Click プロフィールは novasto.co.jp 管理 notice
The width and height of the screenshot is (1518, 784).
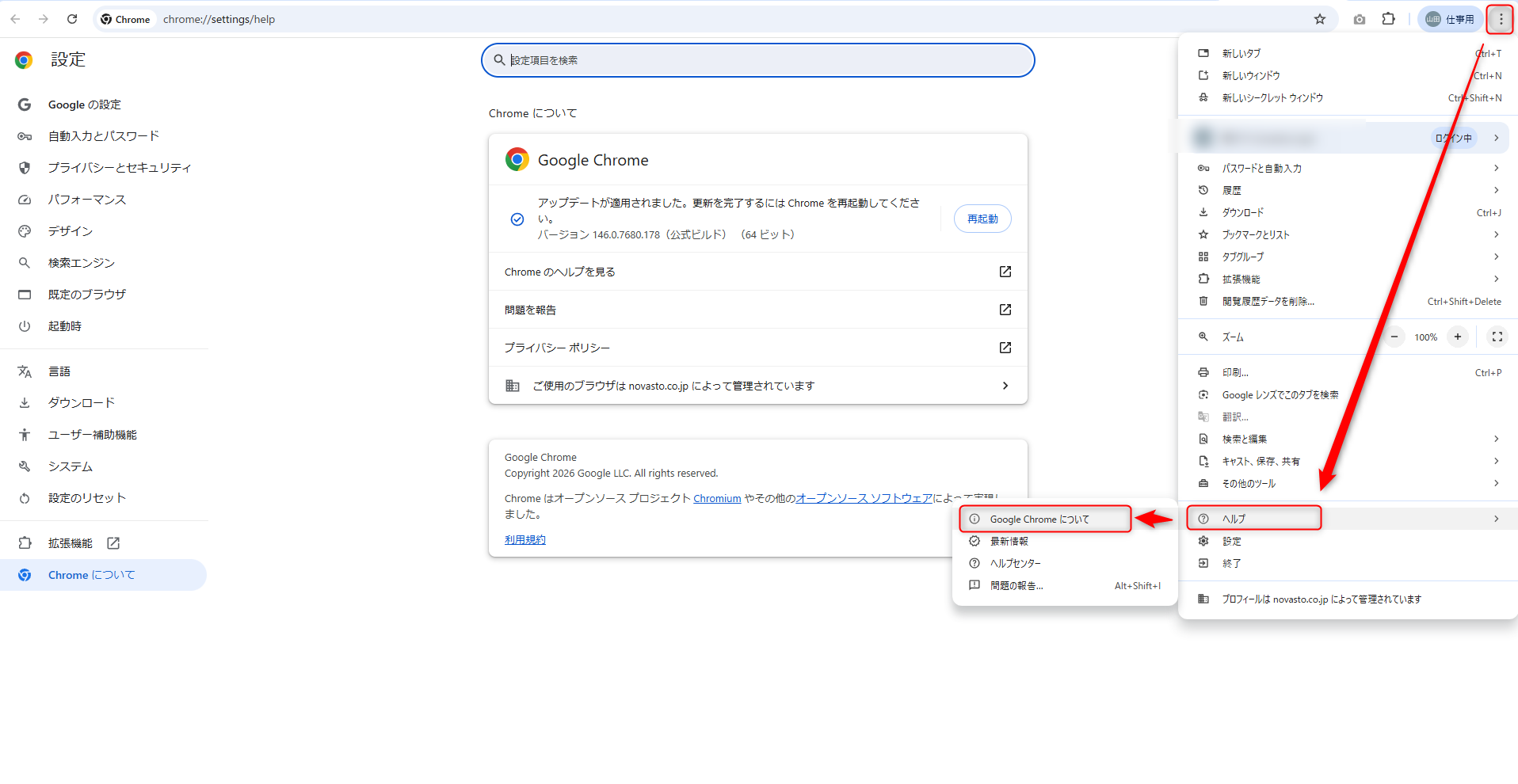[x=1348, y=599]
